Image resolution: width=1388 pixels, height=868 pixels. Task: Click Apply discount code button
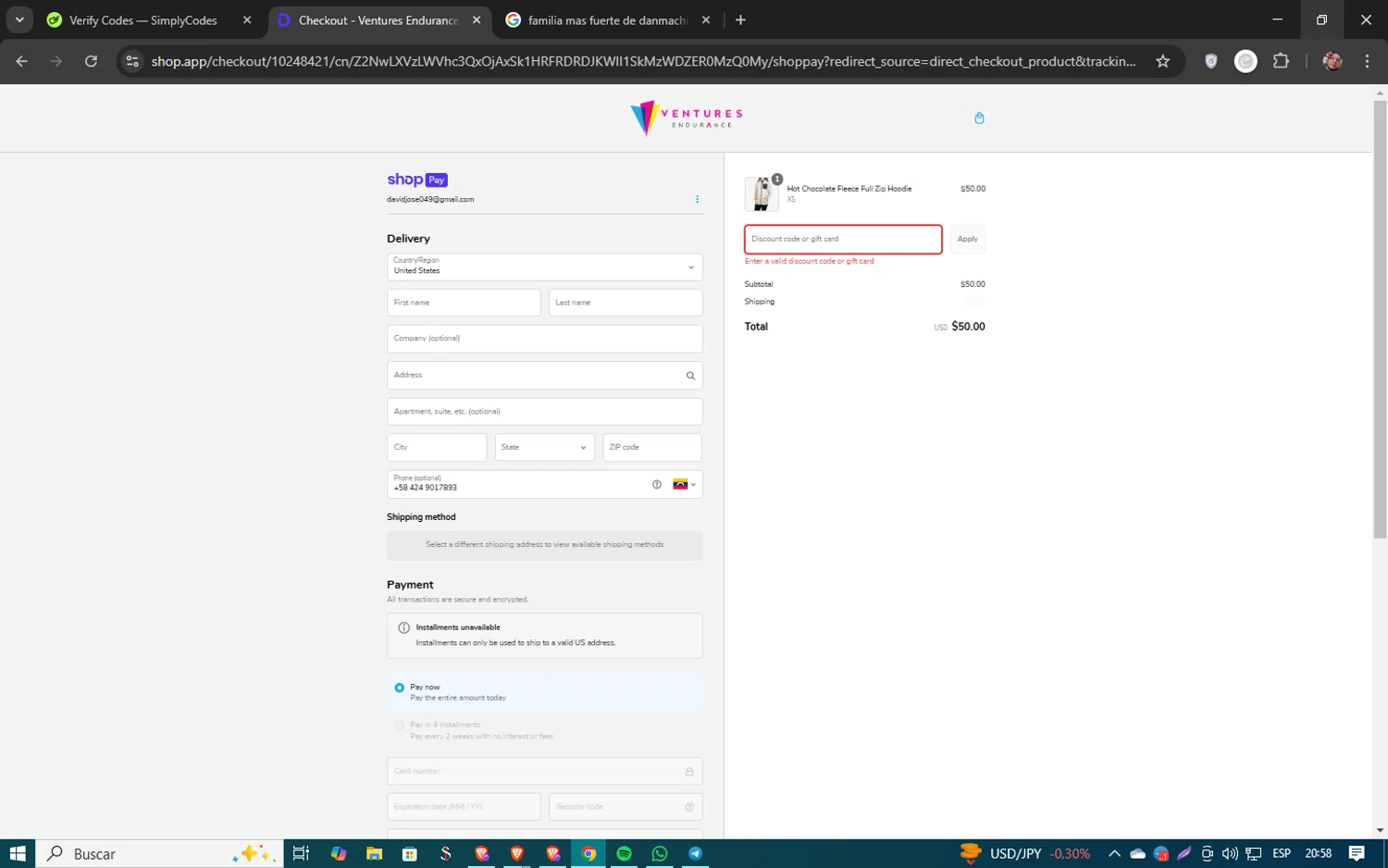[x=967, y=239]
